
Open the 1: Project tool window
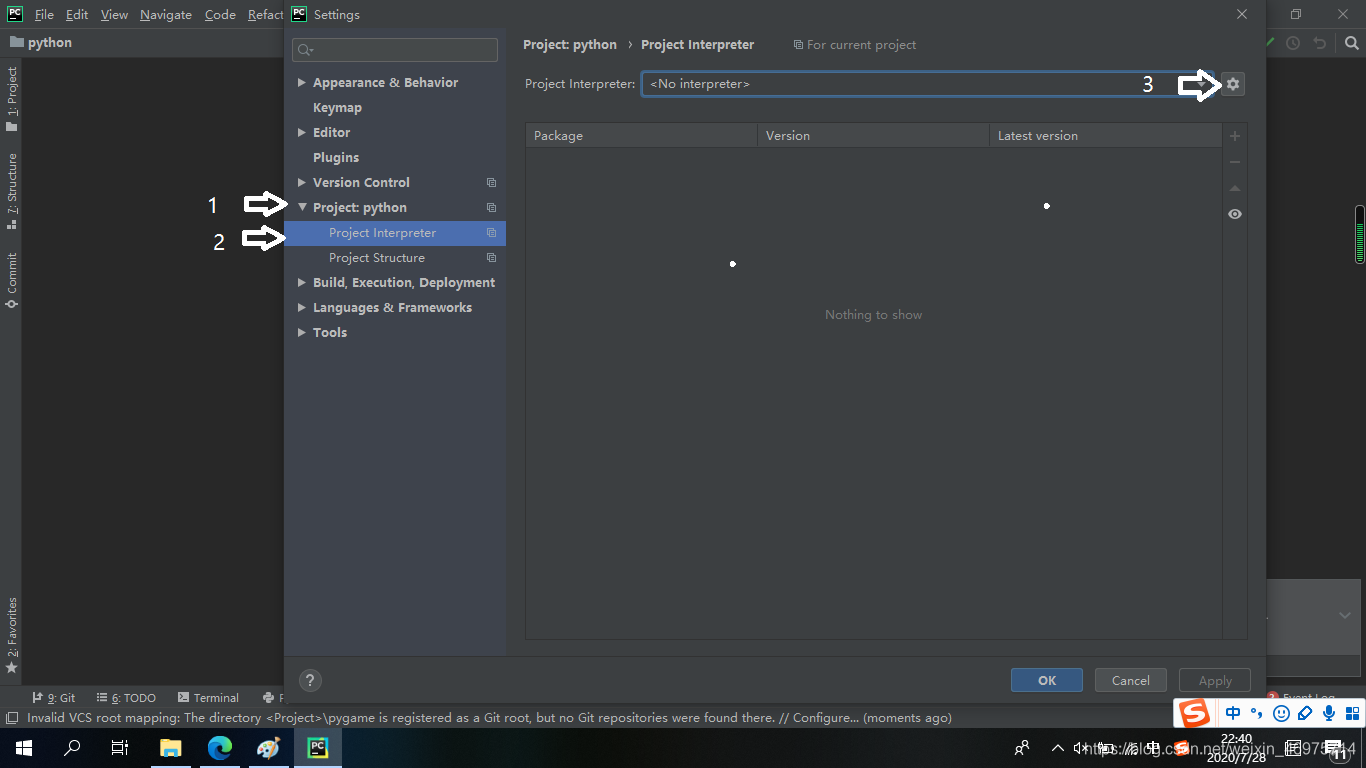[x=12, y=99]
